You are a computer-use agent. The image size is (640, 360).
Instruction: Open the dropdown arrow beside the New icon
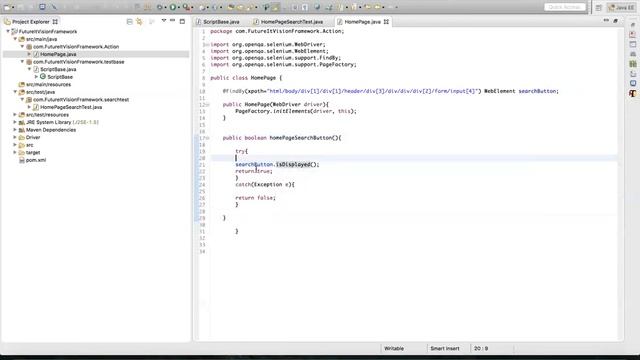pos(13,7)
